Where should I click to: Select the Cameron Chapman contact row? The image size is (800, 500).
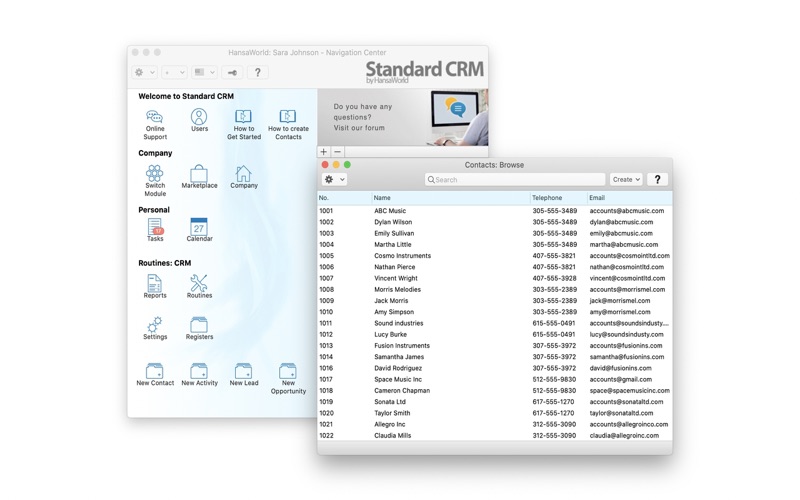(x=494, y=390)
